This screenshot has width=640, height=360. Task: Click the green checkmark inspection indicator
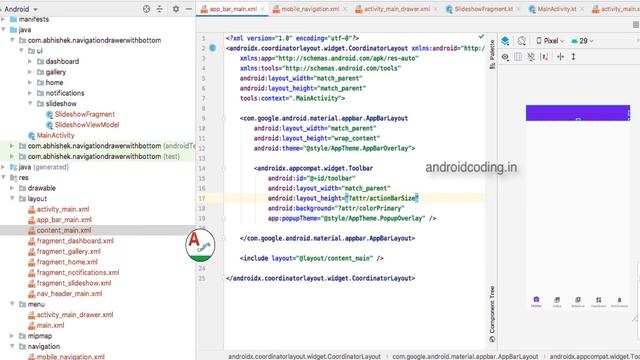tap(481, 37)
